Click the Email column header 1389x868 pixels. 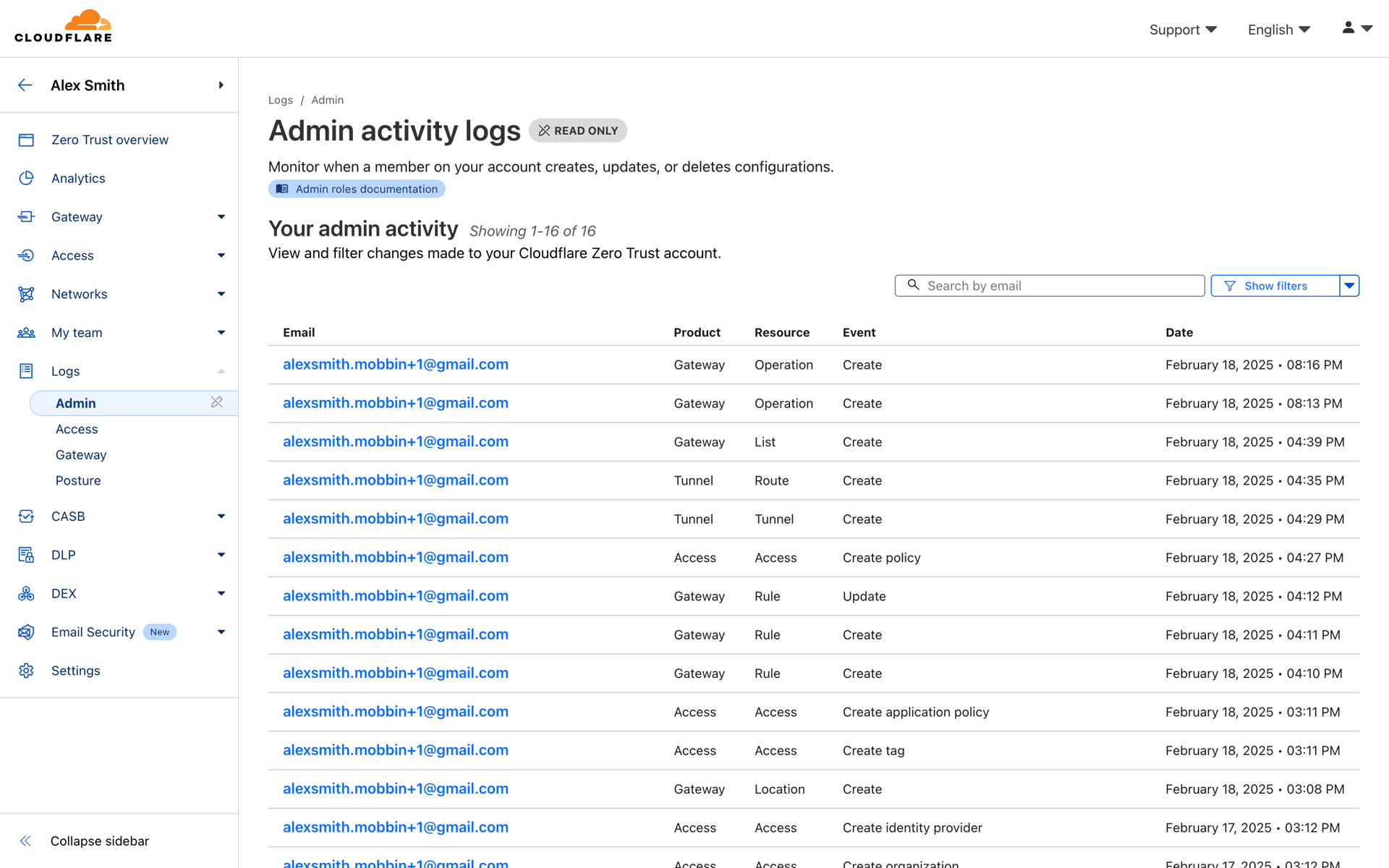coord(299,332)
